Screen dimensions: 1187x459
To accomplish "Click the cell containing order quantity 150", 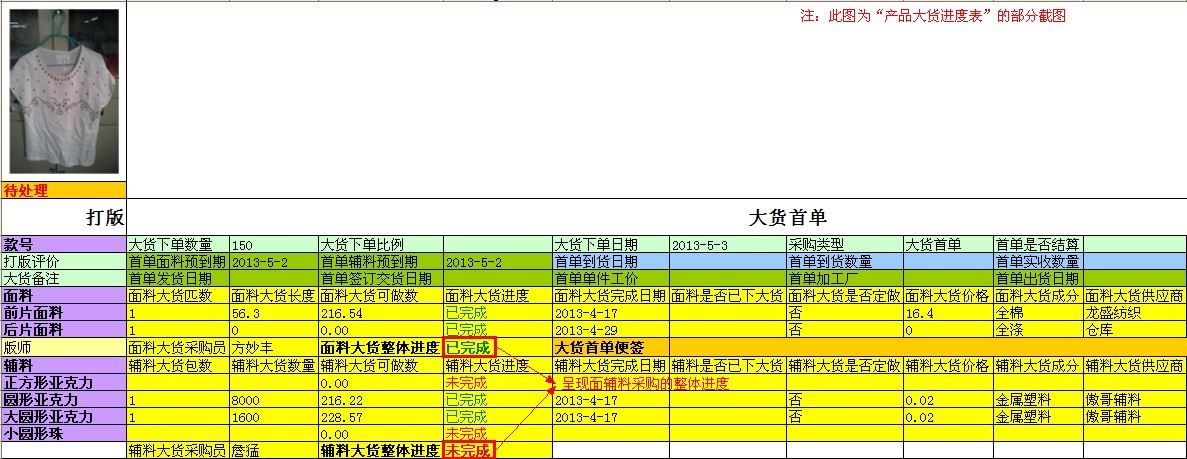I will 273,245.
